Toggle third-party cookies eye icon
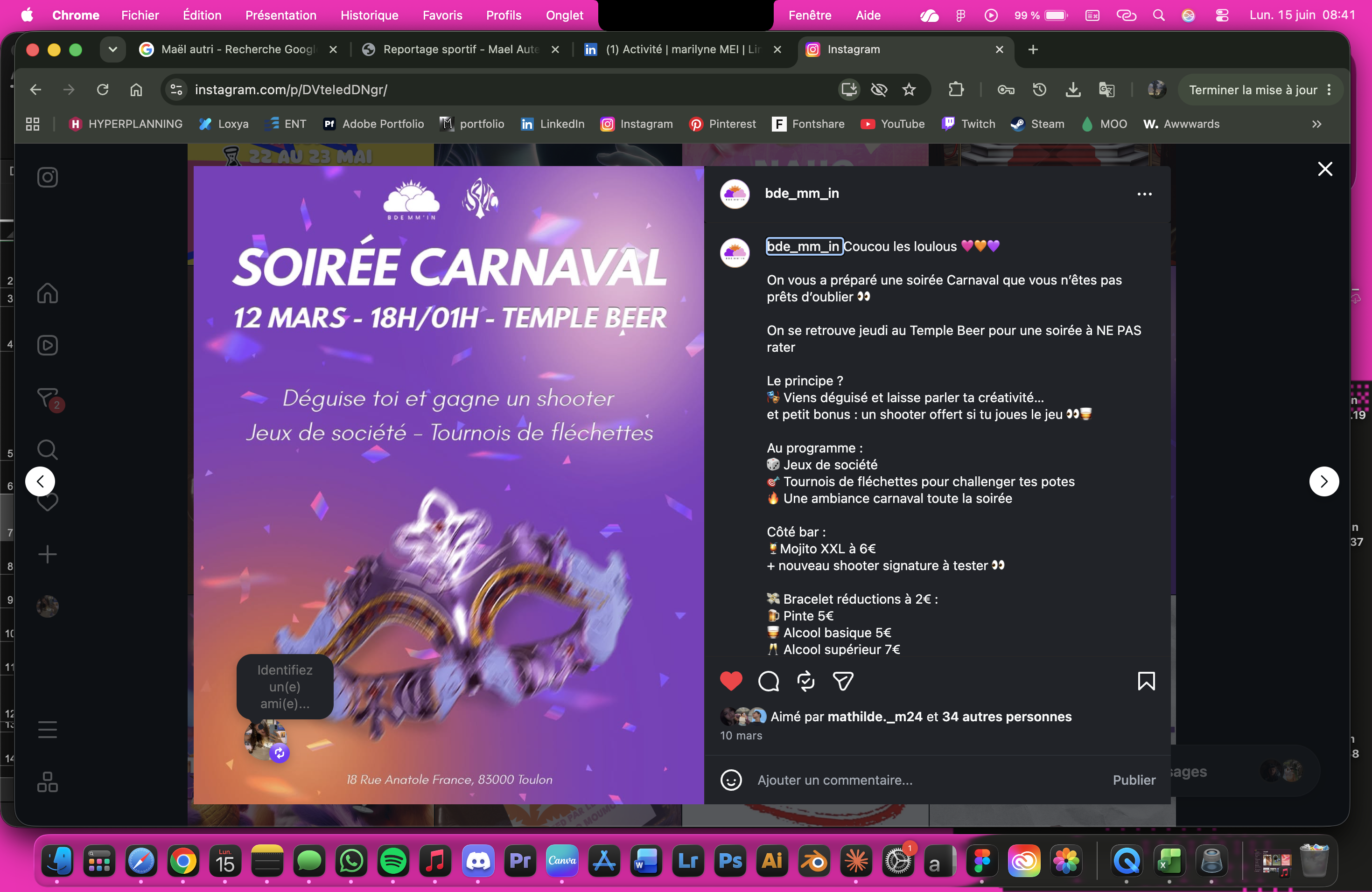This screenshot has height=892, width=1372. (879, 89)
